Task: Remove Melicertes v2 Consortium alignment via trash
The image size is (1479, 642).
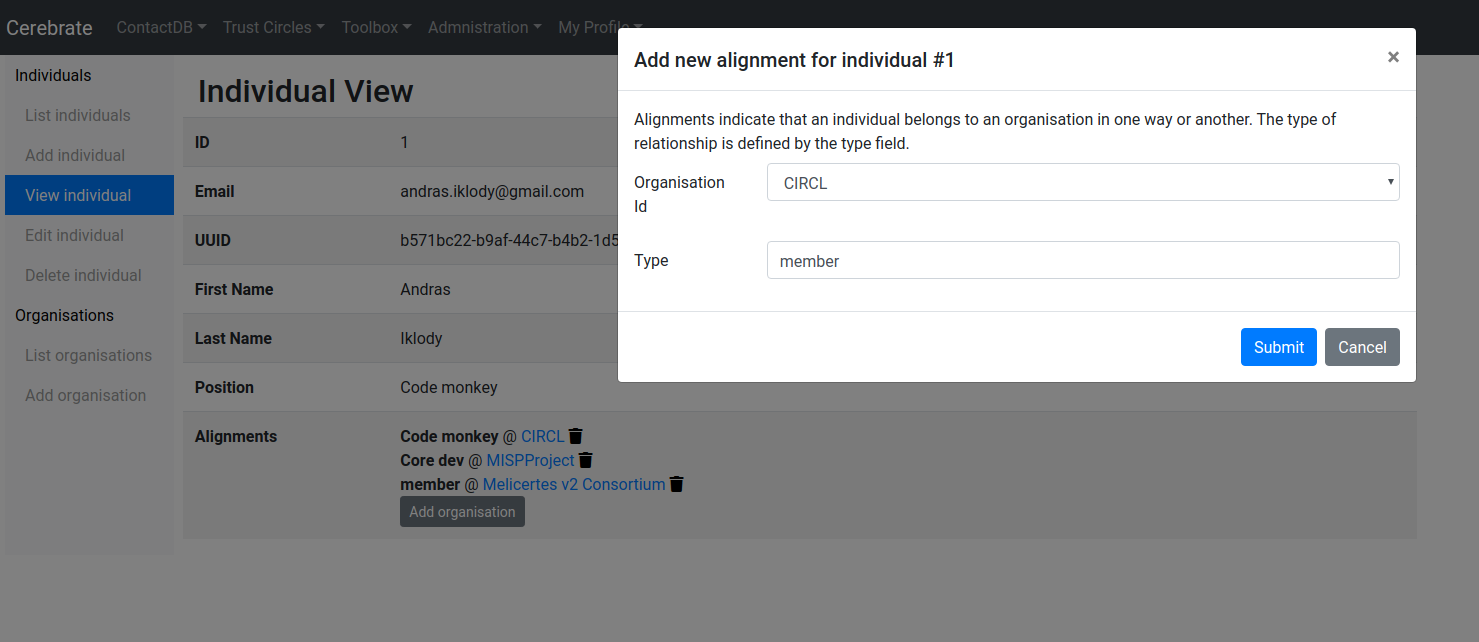Action: (677, 484)
